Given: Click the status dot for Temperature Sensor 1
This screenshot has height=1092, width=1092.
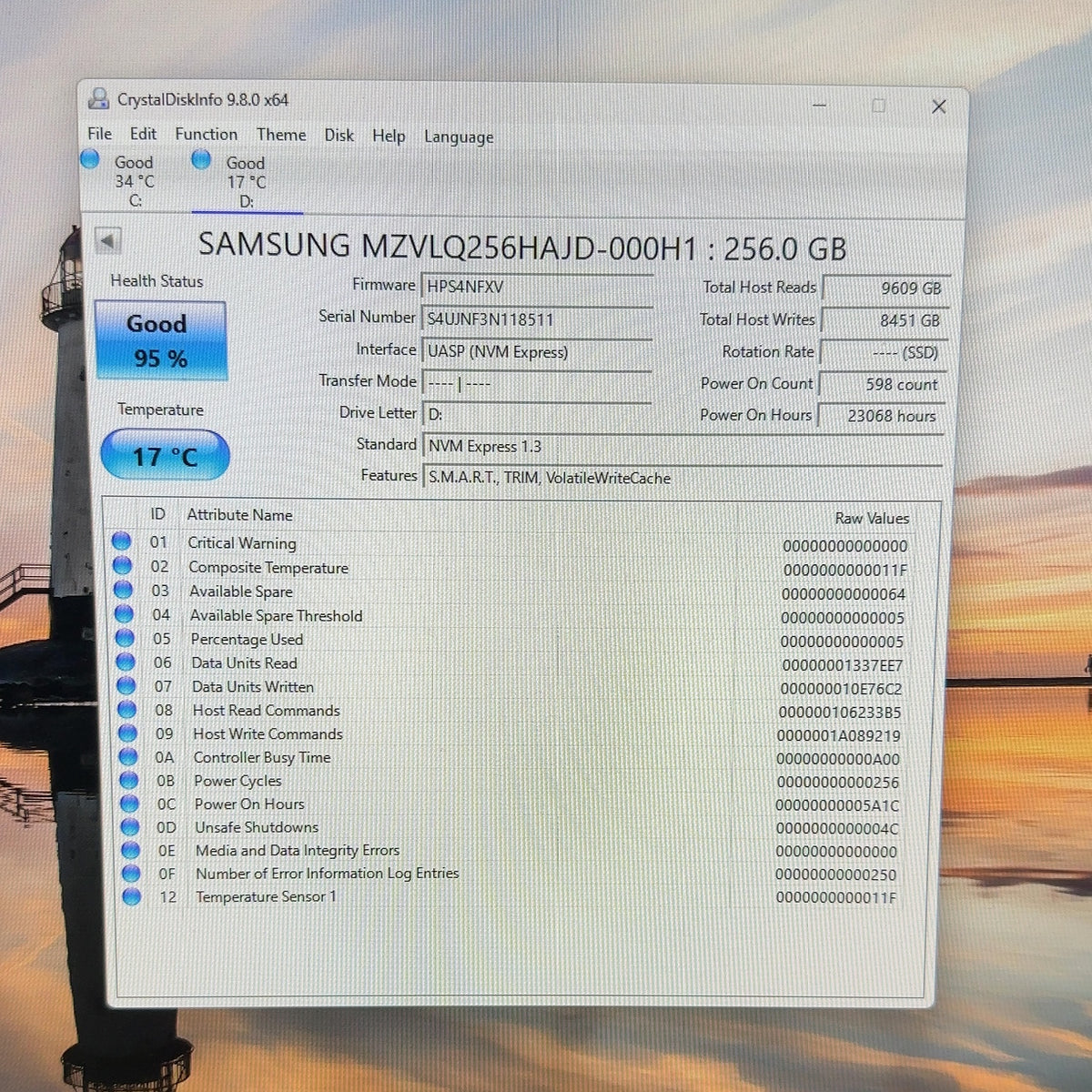Looking at the screenshot, I should coord(132,896).
